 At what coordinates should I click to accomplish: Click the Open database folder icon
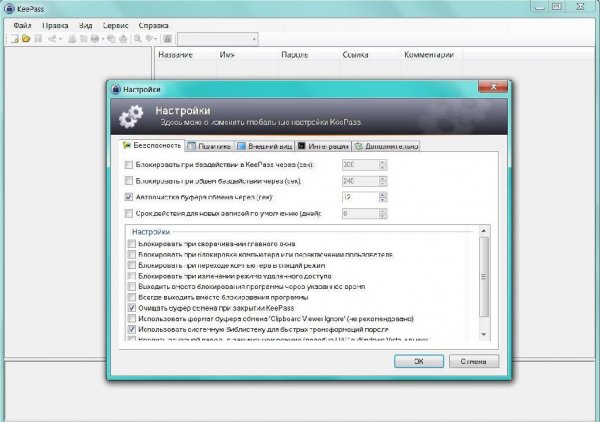[x=26, y=39]
